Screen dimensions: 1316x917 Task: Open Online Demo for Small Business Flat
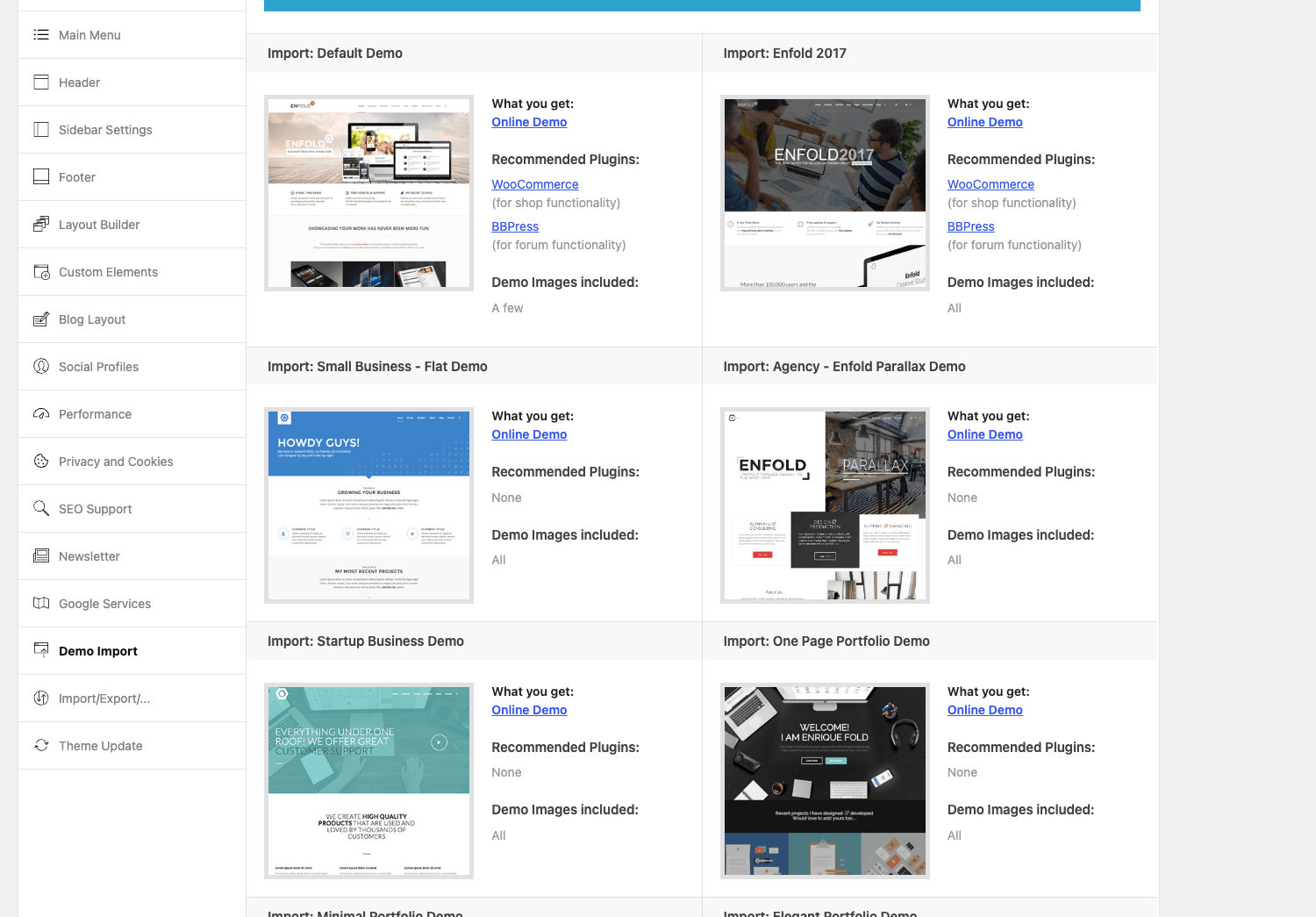[529, 434]
